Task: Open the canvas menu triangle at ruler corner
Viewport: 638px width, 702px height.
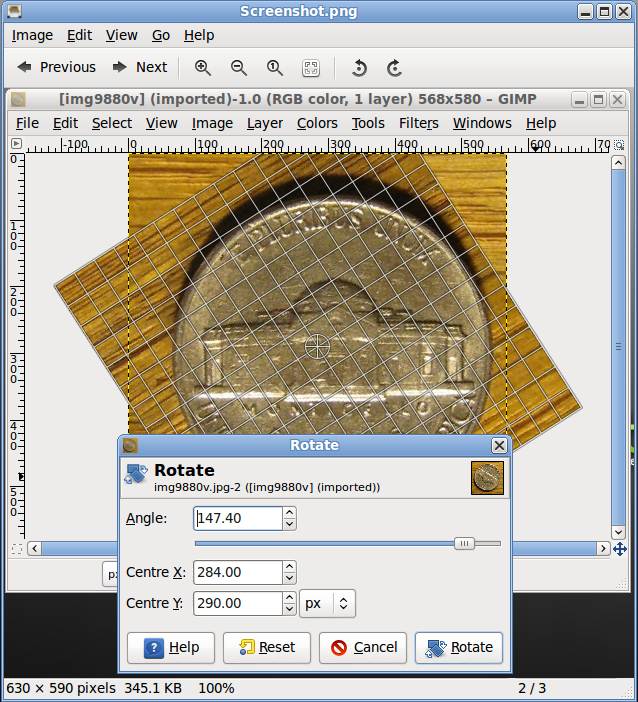Action: pyautogui.click(x=16, y=144)
